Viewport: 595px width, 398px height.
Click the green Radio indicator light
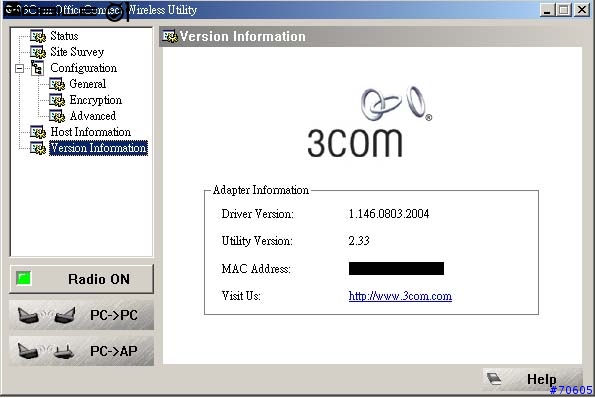tap(24, 278)
